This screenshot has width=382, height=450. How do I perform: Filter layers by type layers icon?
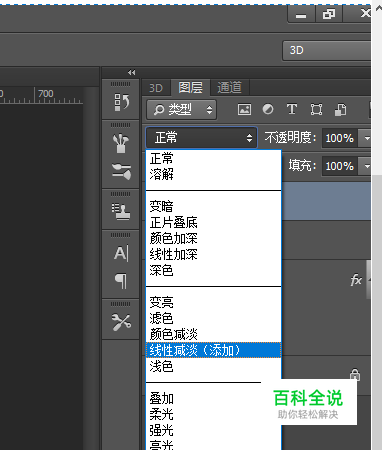coord(292,109)
